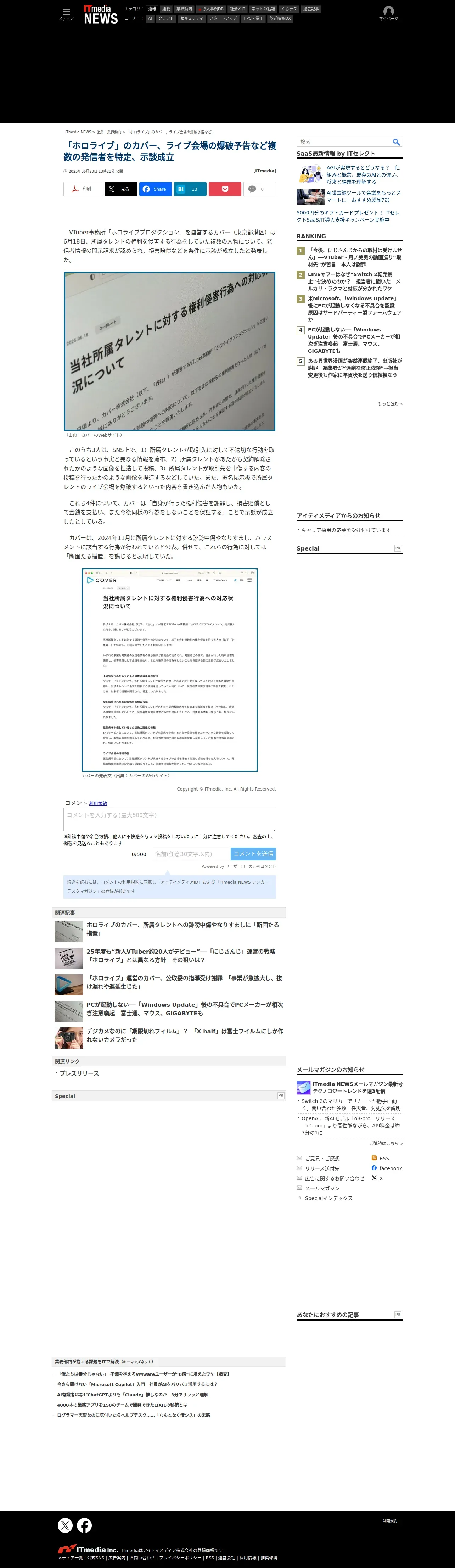Click the 名前 name input field

[x=190, y=854]
